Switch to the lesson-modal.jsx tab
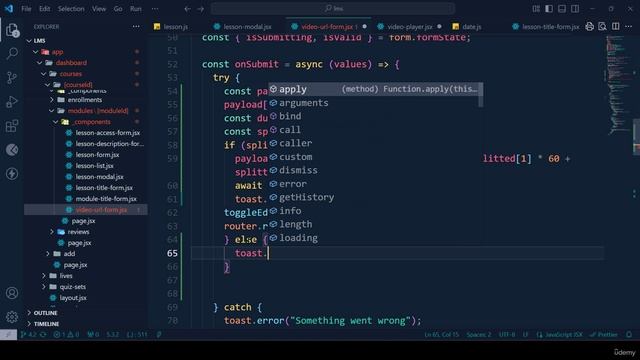640x360 pixels. [247, 27]
